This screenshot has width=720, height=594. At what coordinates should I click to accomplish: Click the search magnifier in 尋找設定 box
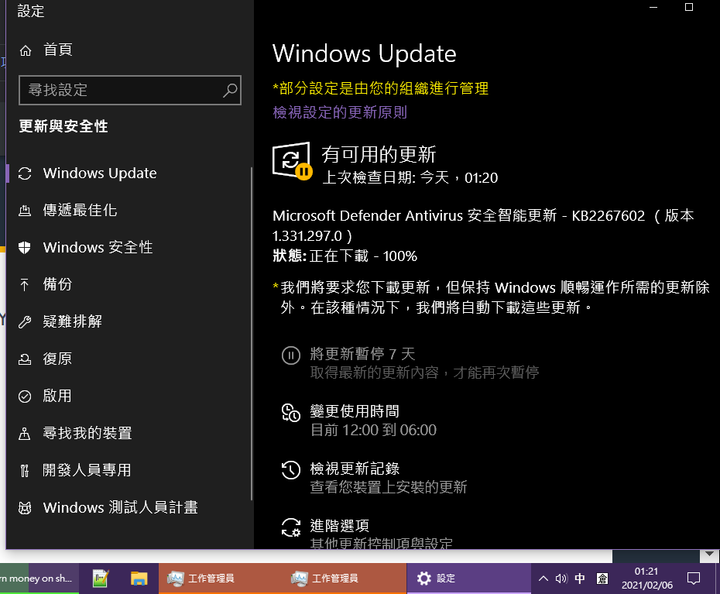coord(230,90)
